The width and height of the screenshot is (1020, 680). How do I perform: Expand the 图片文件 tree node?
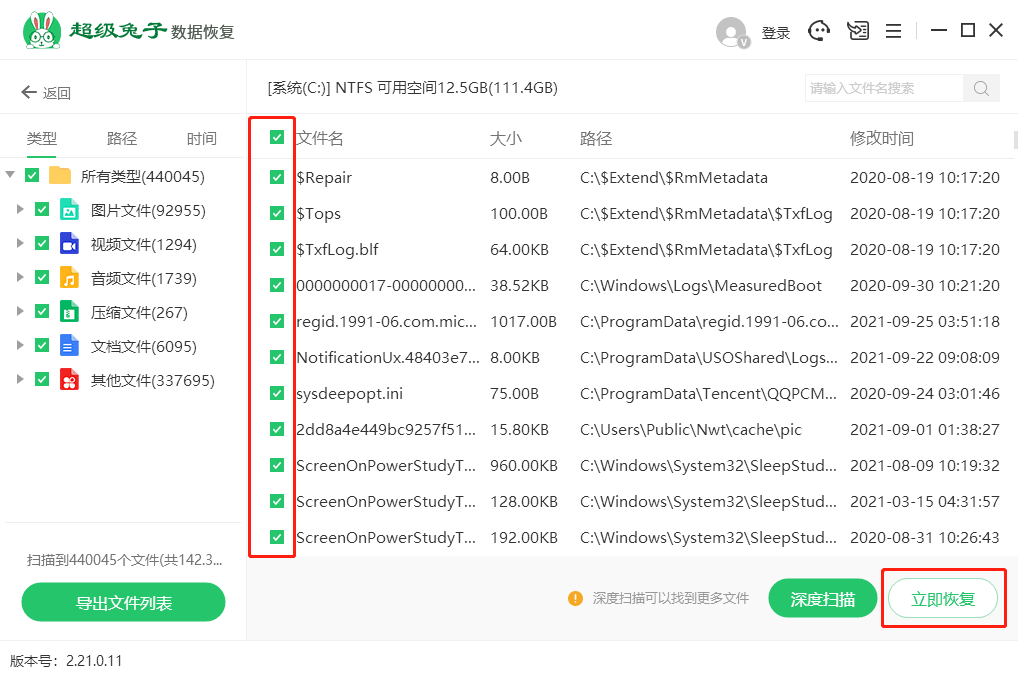[x=20, y=210]
